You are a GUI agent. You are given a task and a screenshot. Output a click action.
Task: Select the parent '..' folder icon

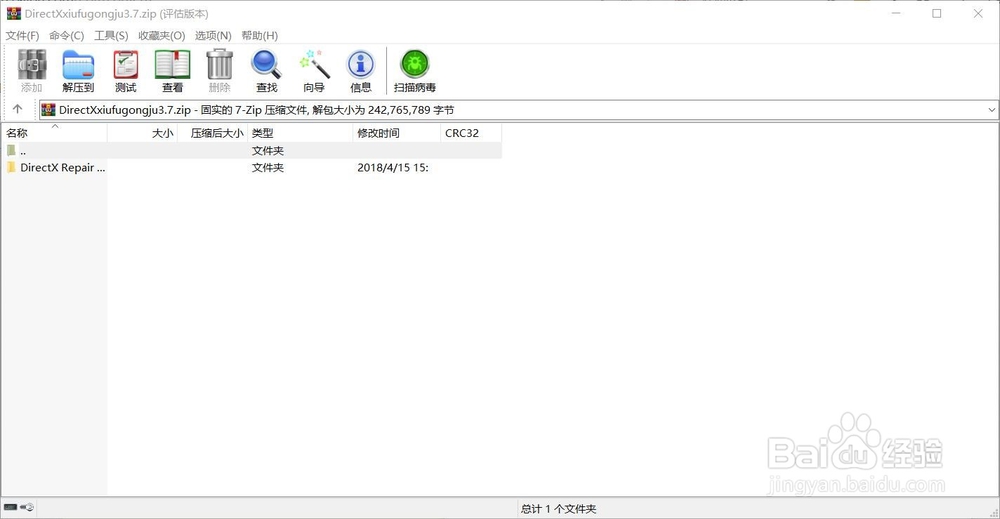coord(11,150)
